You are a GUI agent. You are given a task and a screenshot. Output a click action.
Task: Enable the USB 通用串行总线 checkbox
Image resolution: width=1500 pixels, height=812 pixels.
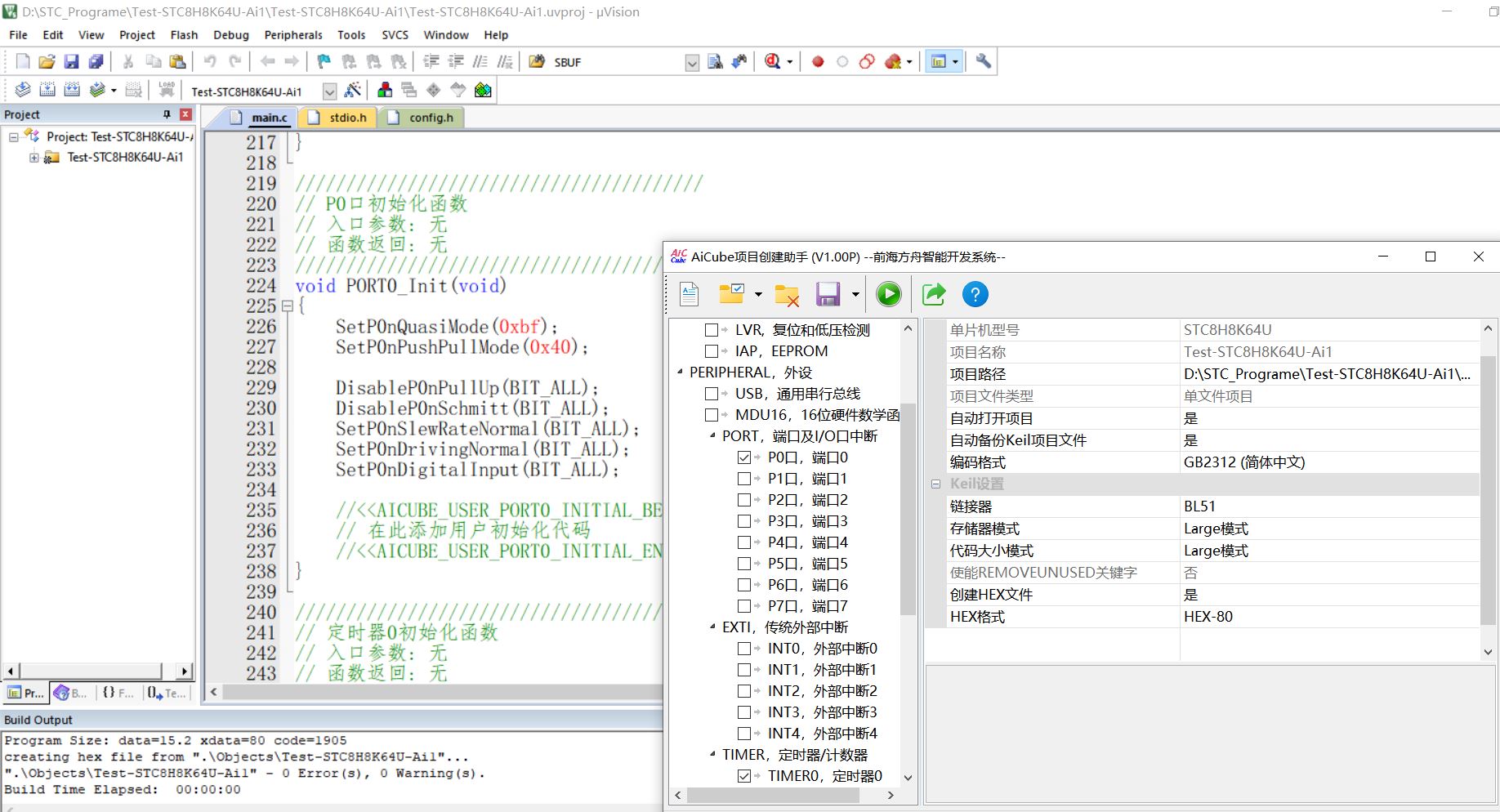tap(711, 394)
